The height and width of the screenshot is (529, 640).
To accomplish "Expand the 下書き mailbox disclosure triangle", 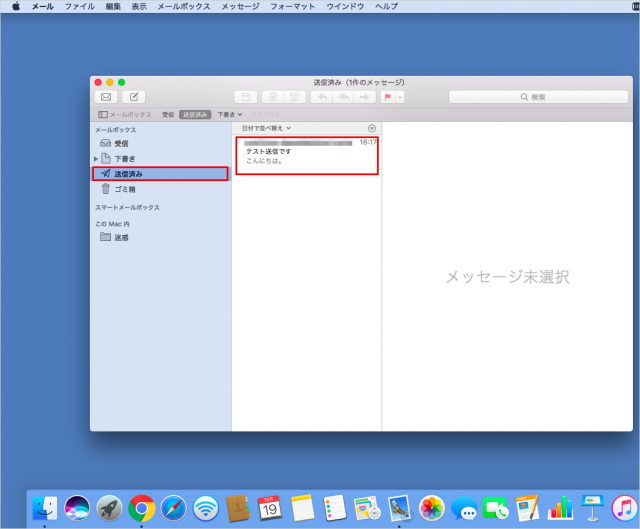I will (96, 159).
